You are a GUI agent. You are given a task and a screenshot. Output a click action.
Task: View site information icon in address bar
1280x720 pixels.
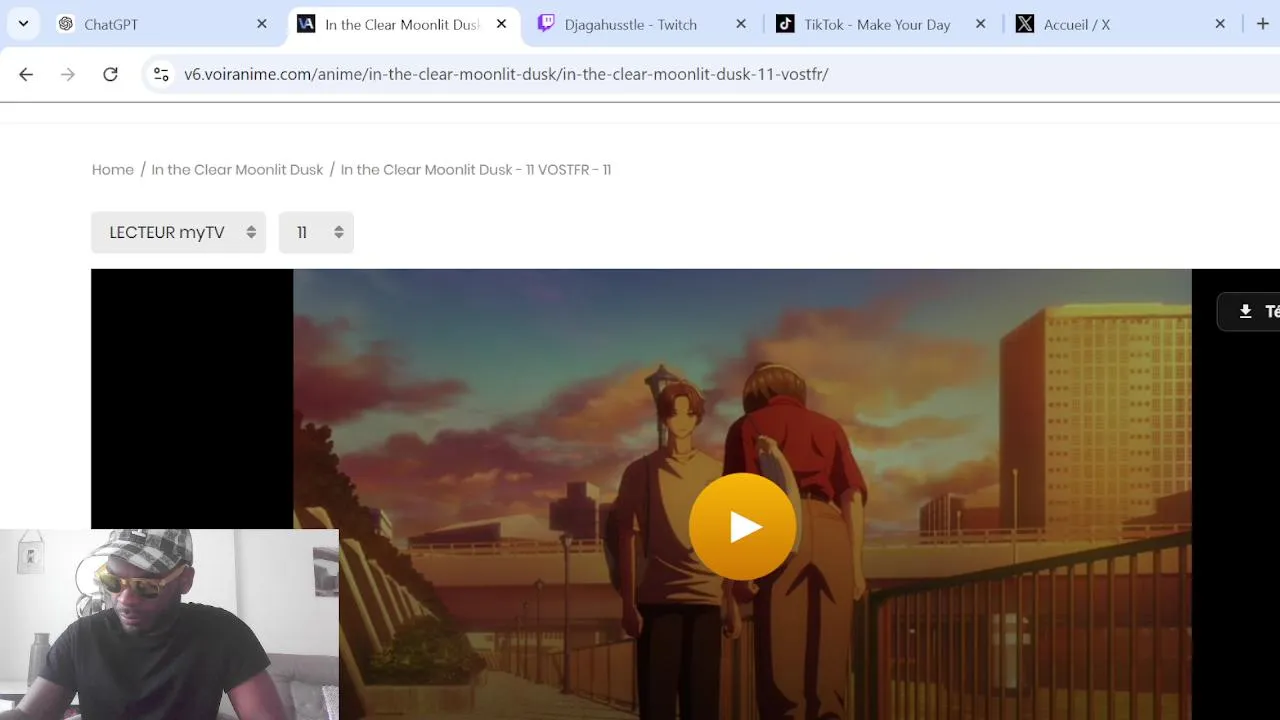[x=161, y=74]
